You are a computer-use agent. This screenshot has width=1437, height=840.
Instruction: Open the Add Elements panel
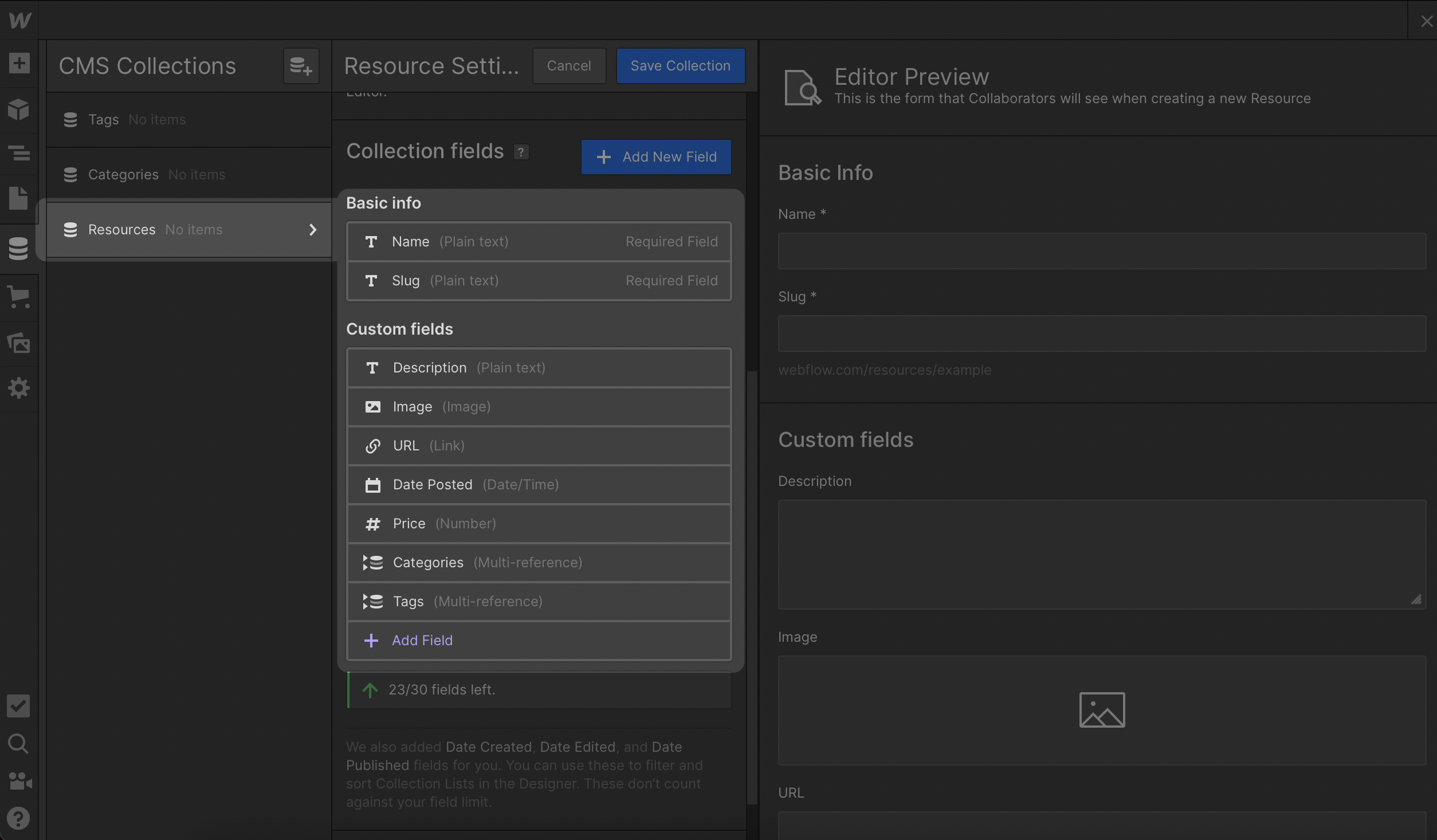tap(19, 62)
